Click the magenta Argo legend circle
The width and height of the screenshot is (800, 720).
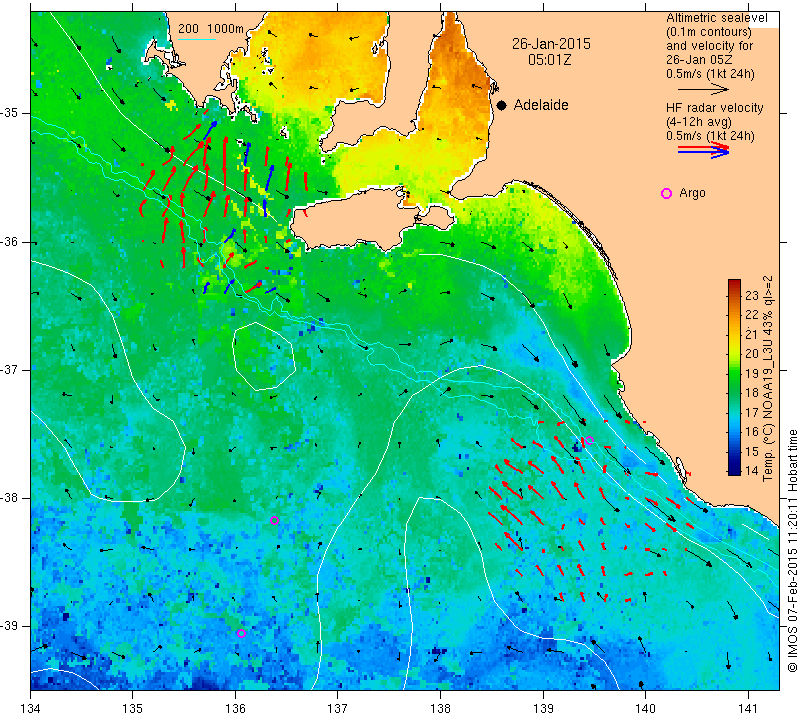coord(666,193)
